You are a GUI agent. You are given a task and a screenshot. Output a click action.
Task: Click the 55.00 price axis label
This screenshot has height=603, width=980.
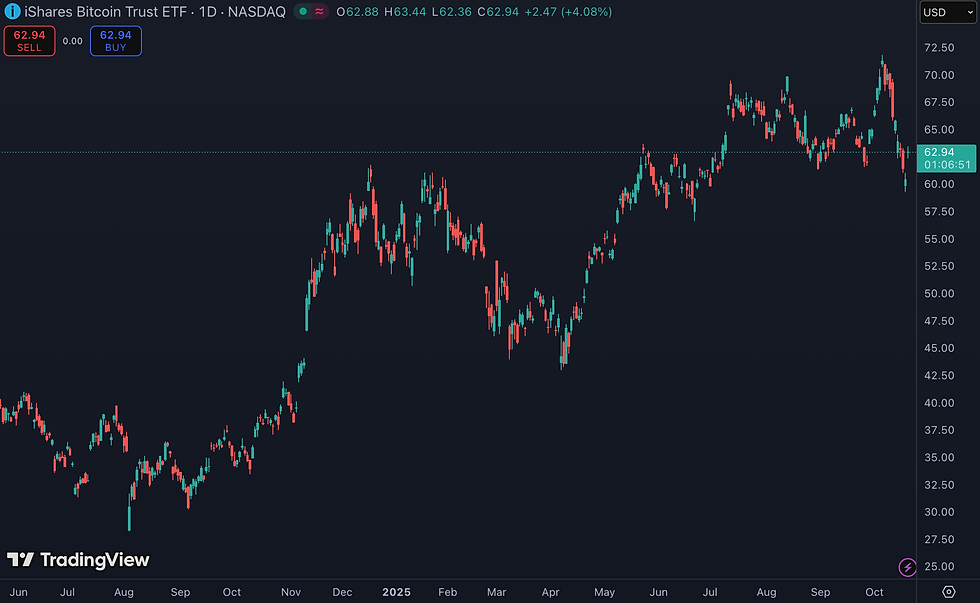tap(939, 239)
